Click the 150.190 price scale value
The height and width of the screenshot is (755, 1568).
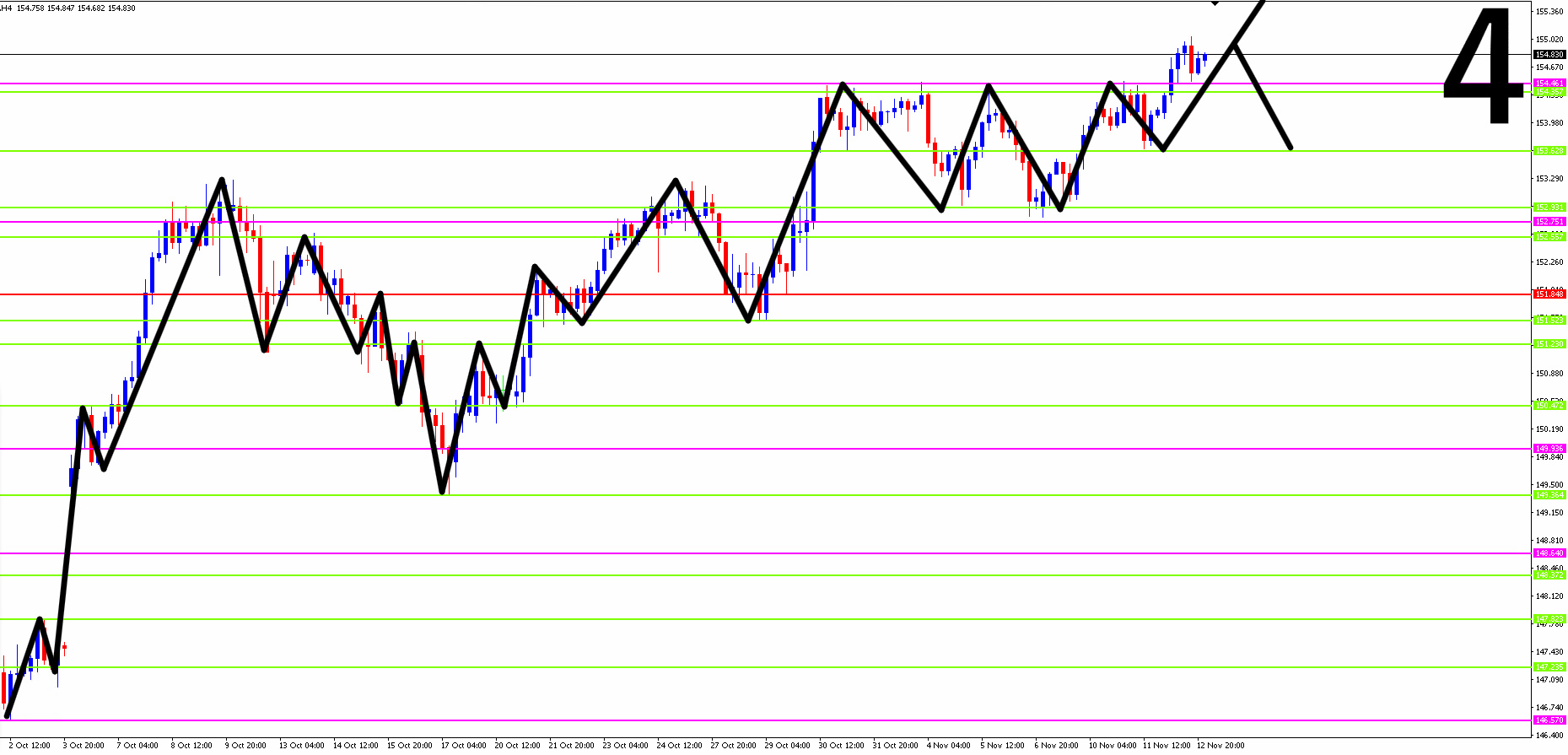pyautogui.click(x=1550, y=429)
